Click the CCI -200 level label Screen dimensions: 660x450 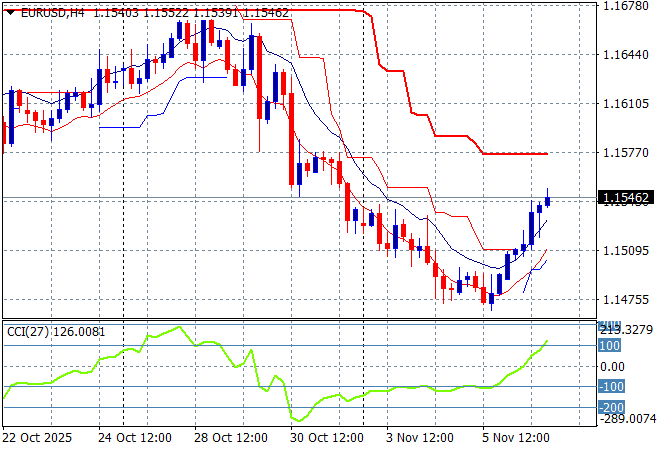tap(611, 407)
